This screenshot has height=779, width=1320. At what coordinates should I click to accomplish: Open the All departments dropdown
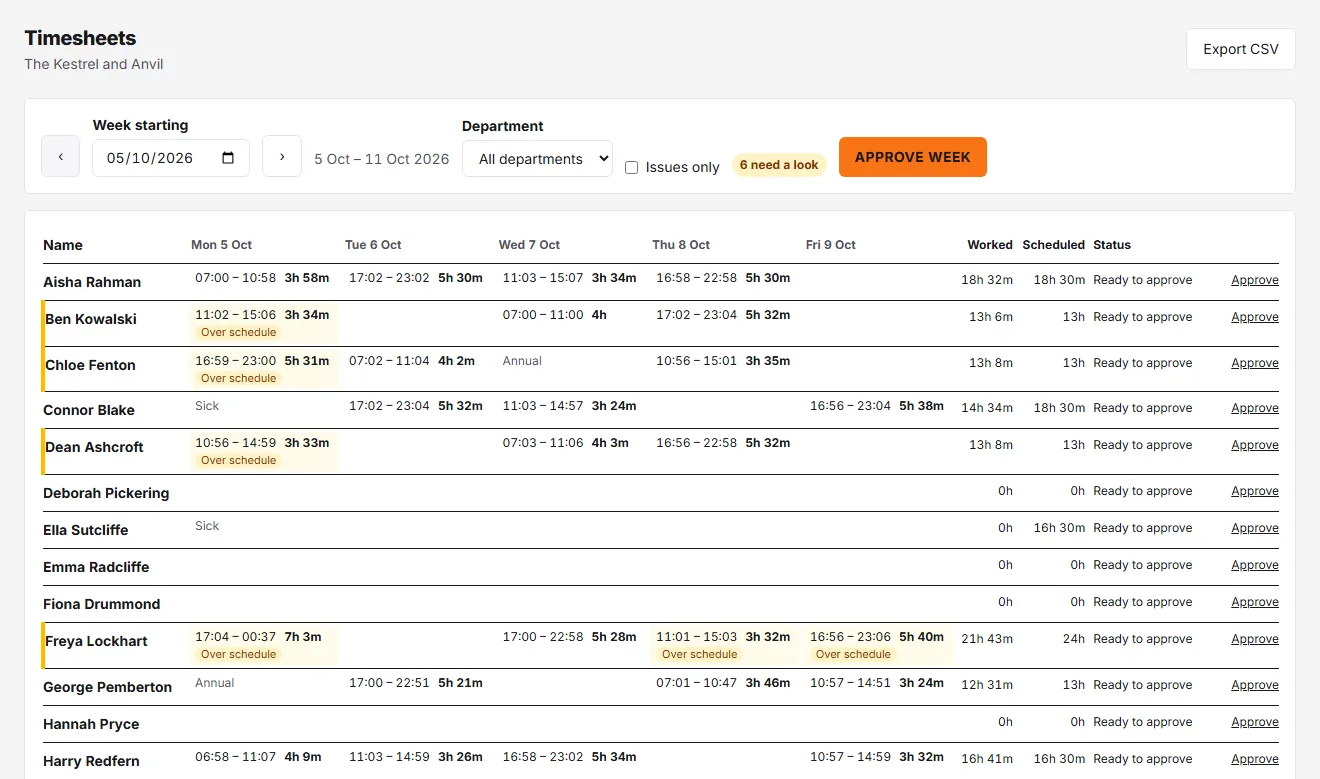pyautogui.click(x=537, y=159)
